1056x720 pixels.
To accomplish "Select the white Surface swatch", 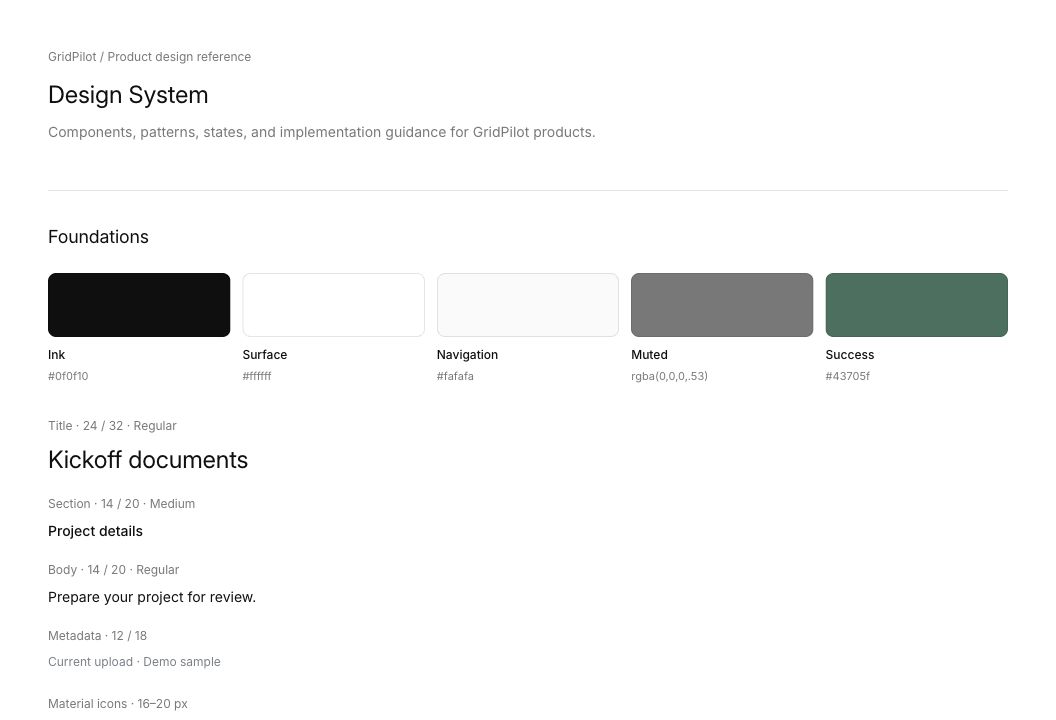I will [x=333, y=305].
